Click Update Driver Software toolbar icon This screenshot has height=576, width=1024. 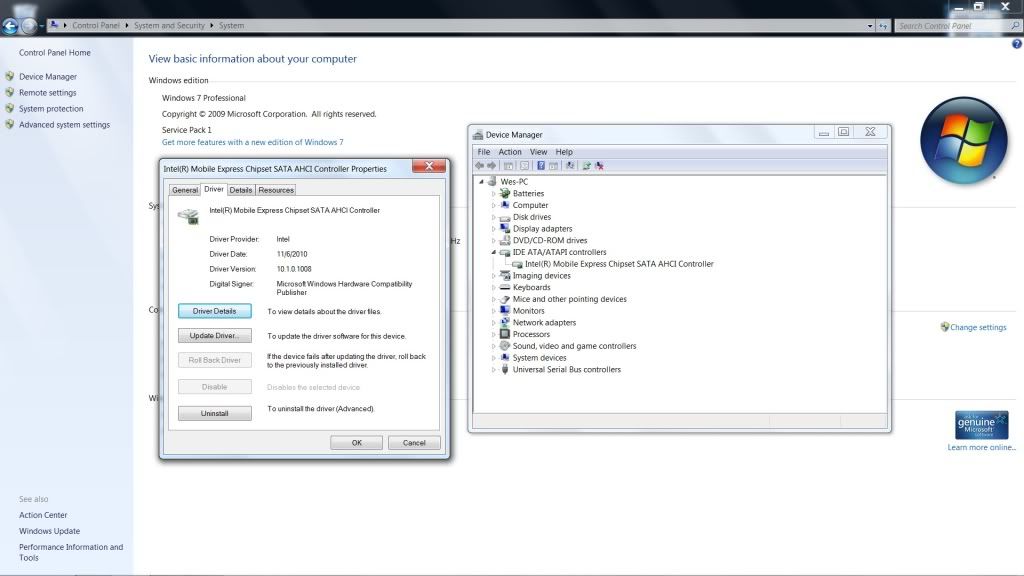pyautogui.click(x=586, y=166)
